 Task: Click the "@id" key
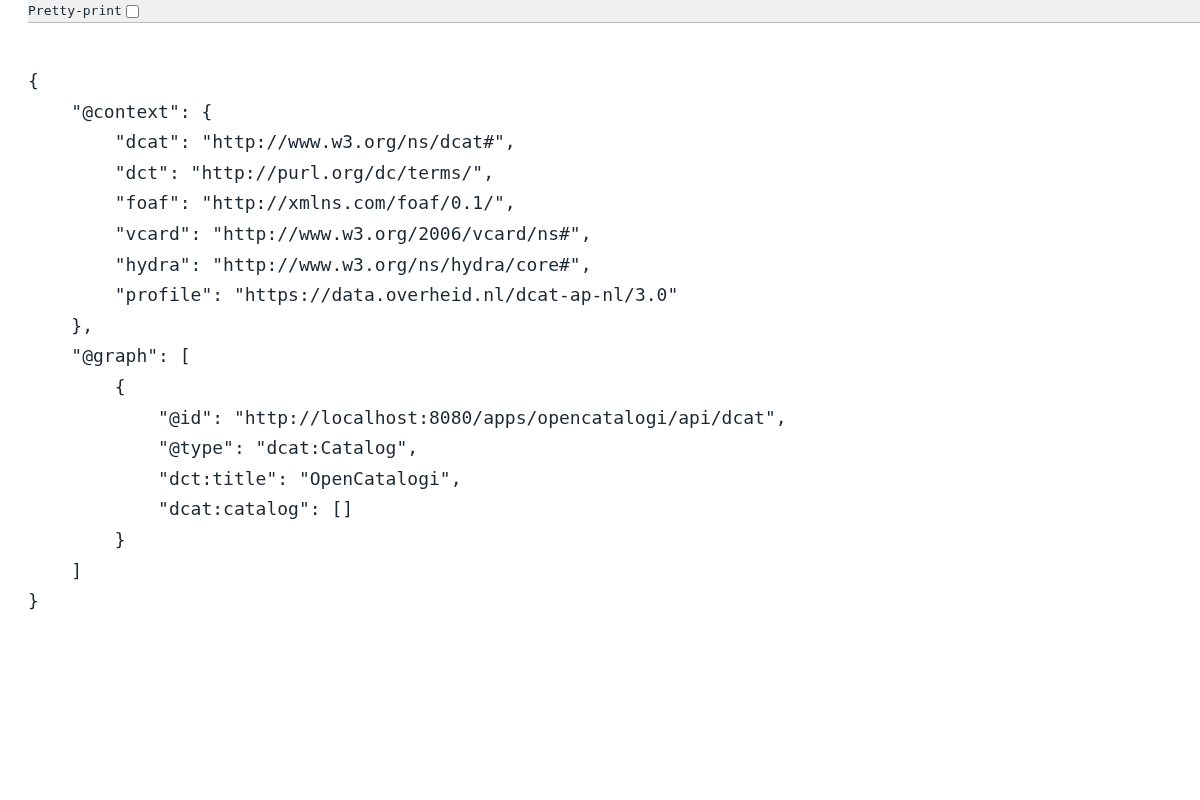(185, 418)
